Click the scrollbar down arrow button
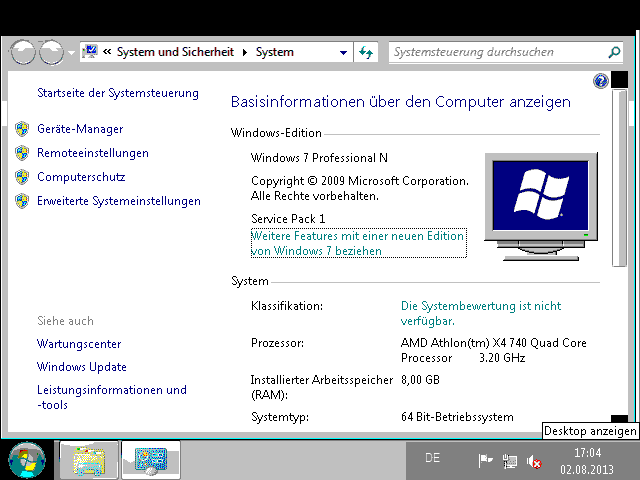 coord(619,419)
